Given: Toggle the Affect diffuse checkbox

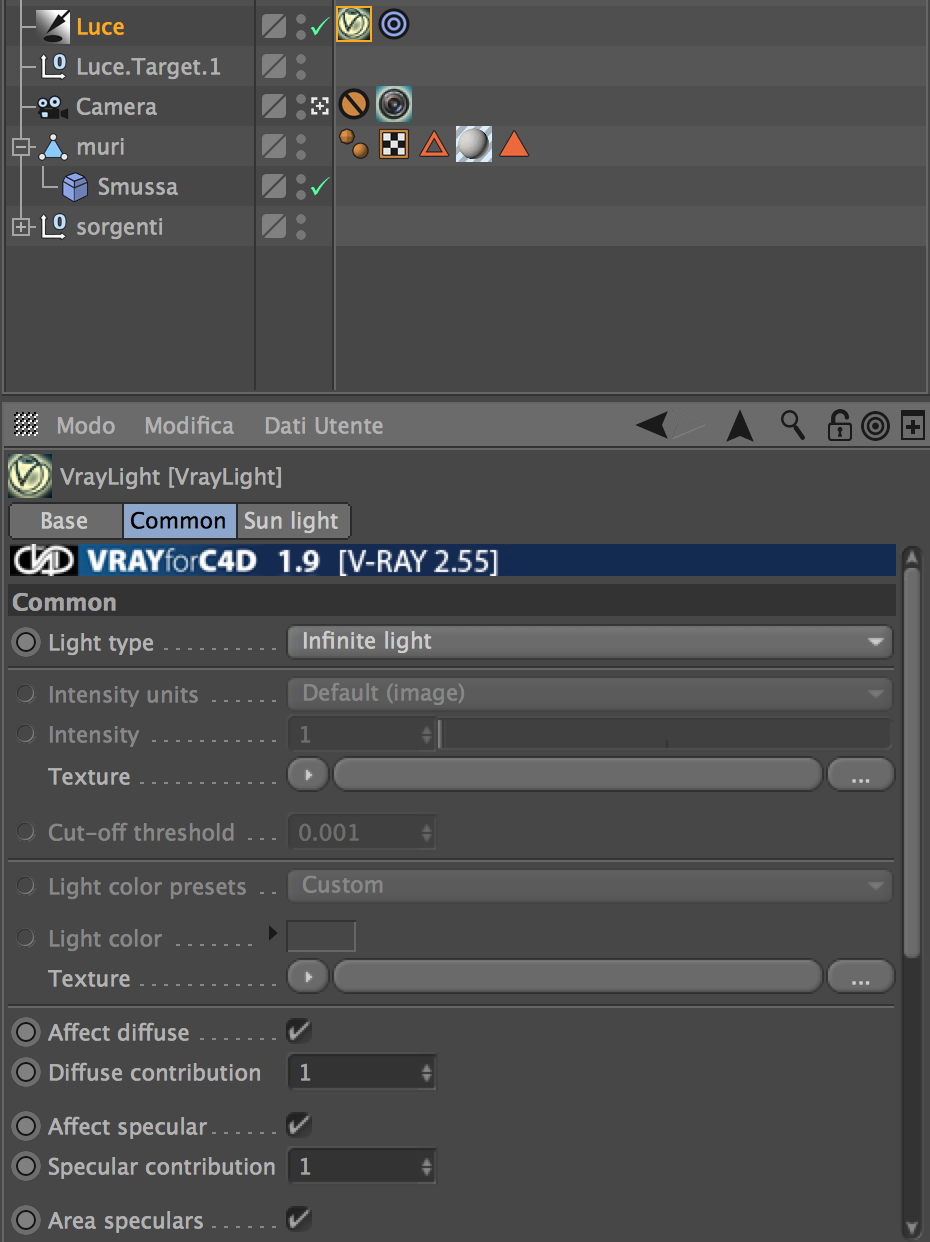Looking at the screenshot, I should (299, 1031).
